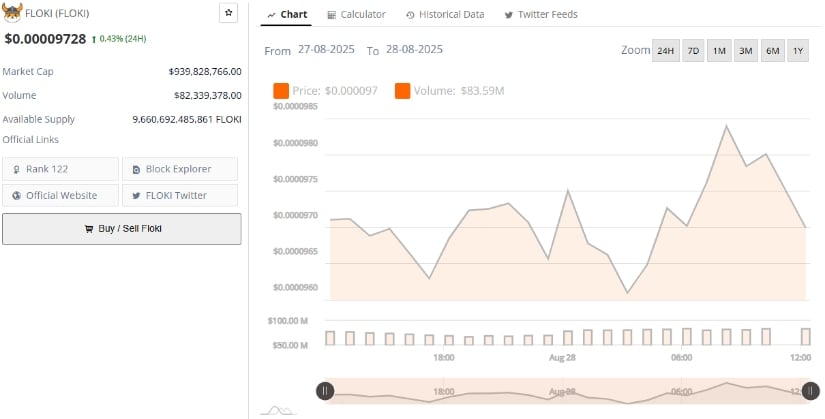Grab the left range slider handle

tap(325, 391)
